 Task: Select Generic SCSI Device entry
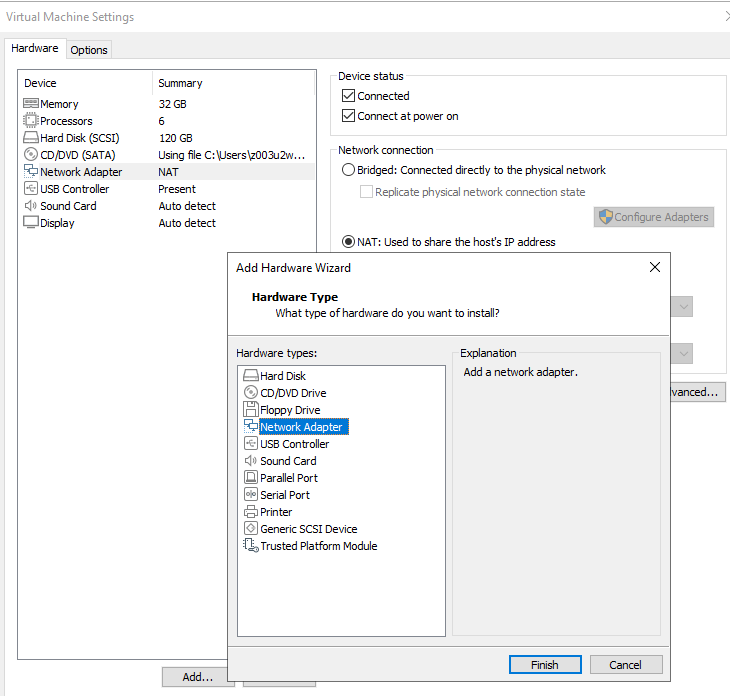point(307,529)
